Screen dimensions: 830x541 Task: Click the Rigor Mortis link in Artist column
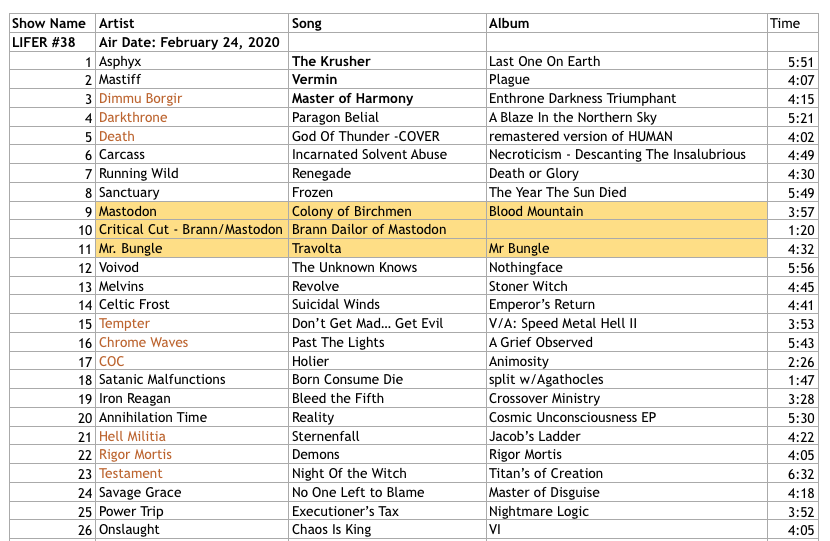(138, 455)
